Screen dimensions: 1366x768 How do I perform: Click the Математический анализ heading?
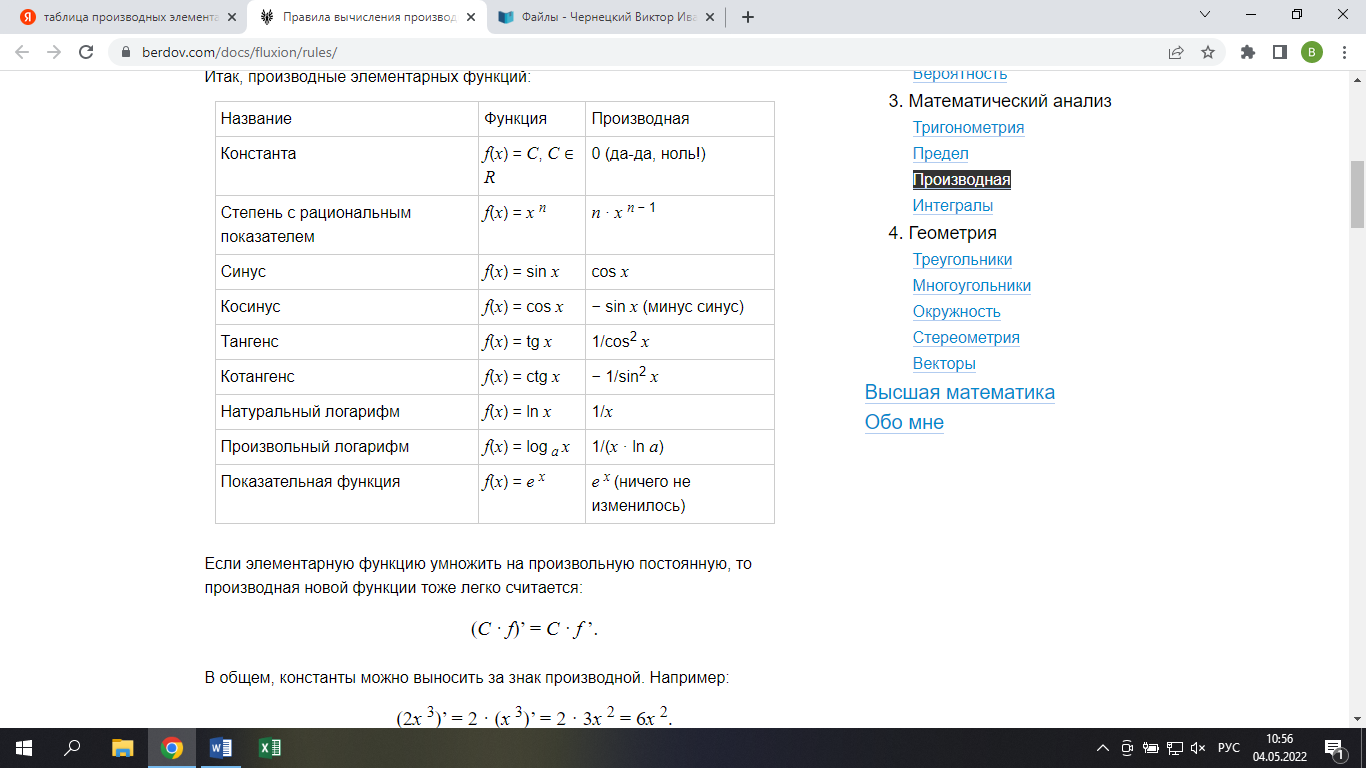[1009, 101]
